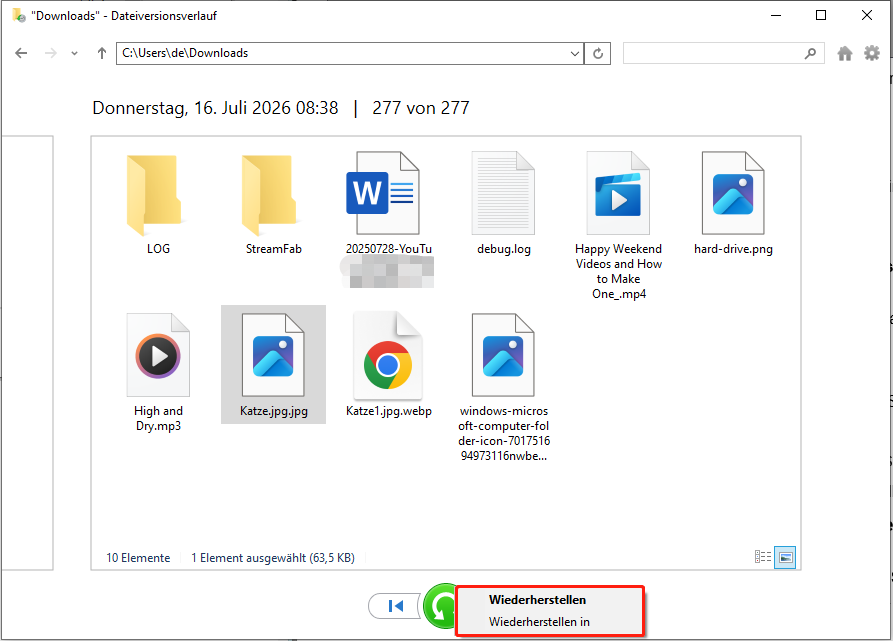Viewport: 893px width, 641px height.
Task: Switch to large icons view
Action: coord(785,557)
